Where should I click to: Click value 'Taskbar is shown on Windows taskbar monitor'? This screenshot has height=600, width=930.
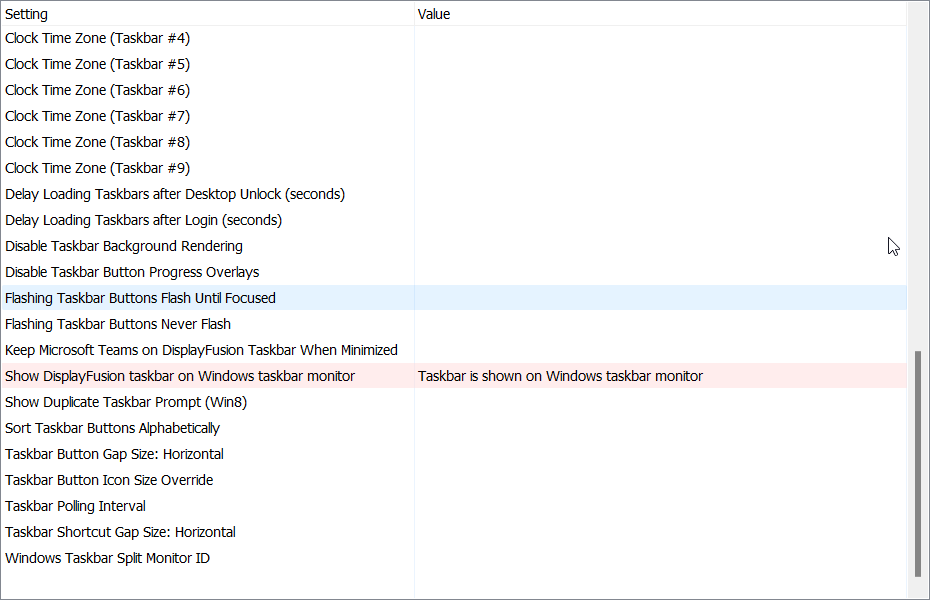click(560, 376)
